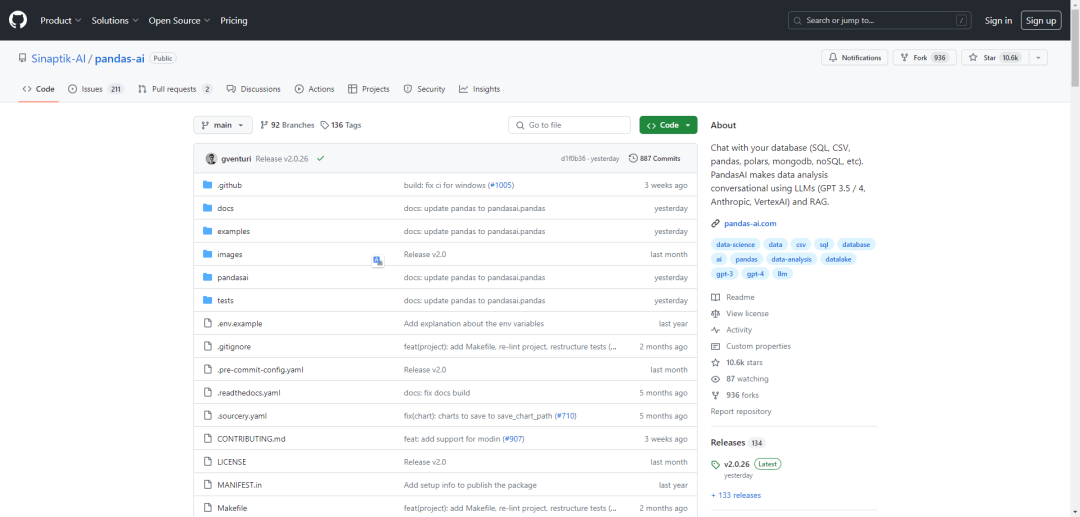Click the + 133 releases link
Screen dimensions: 1080x517
(736, 495)
